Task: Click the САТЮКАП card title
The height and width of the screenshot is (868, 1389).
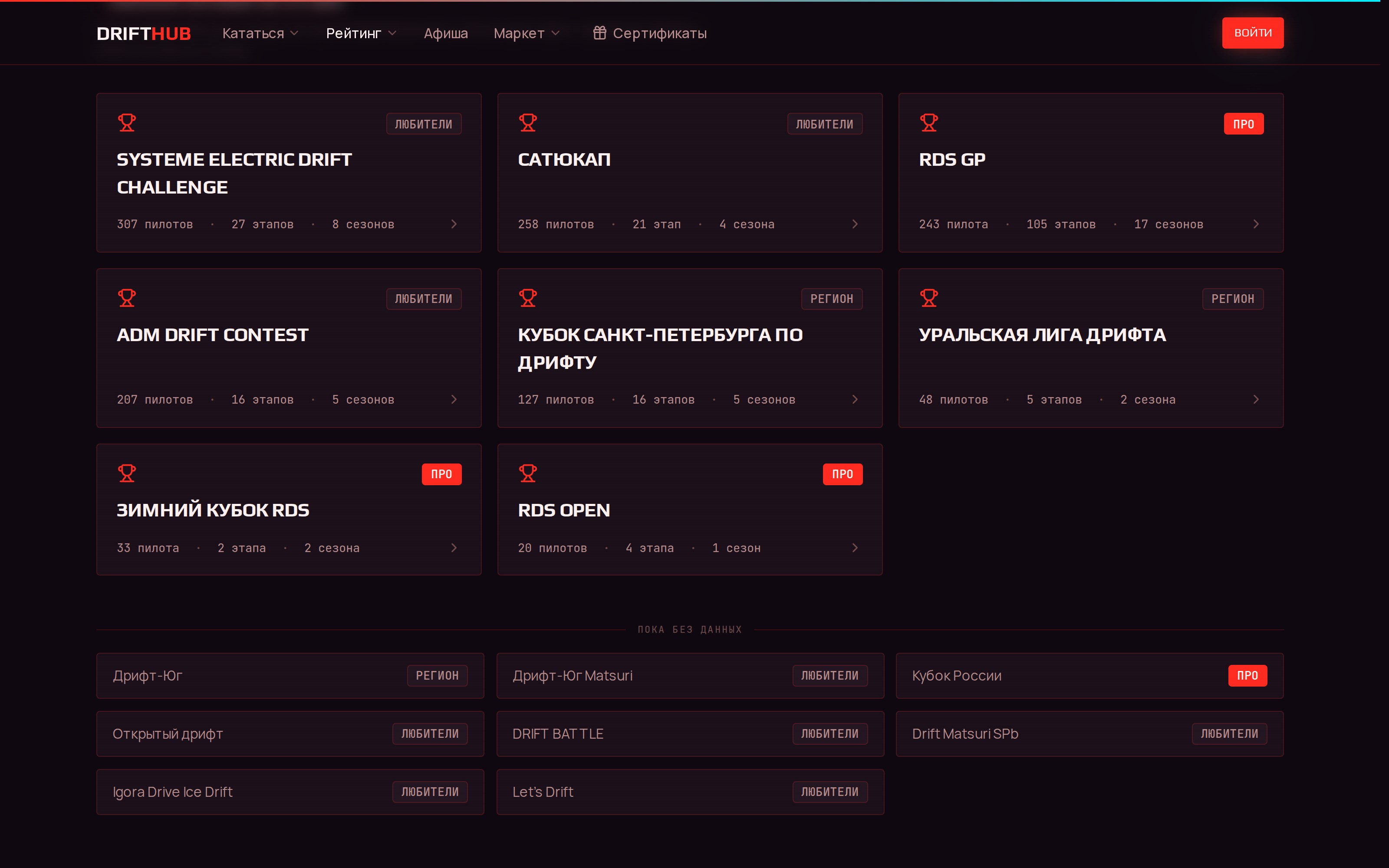Action: [564, 160]
